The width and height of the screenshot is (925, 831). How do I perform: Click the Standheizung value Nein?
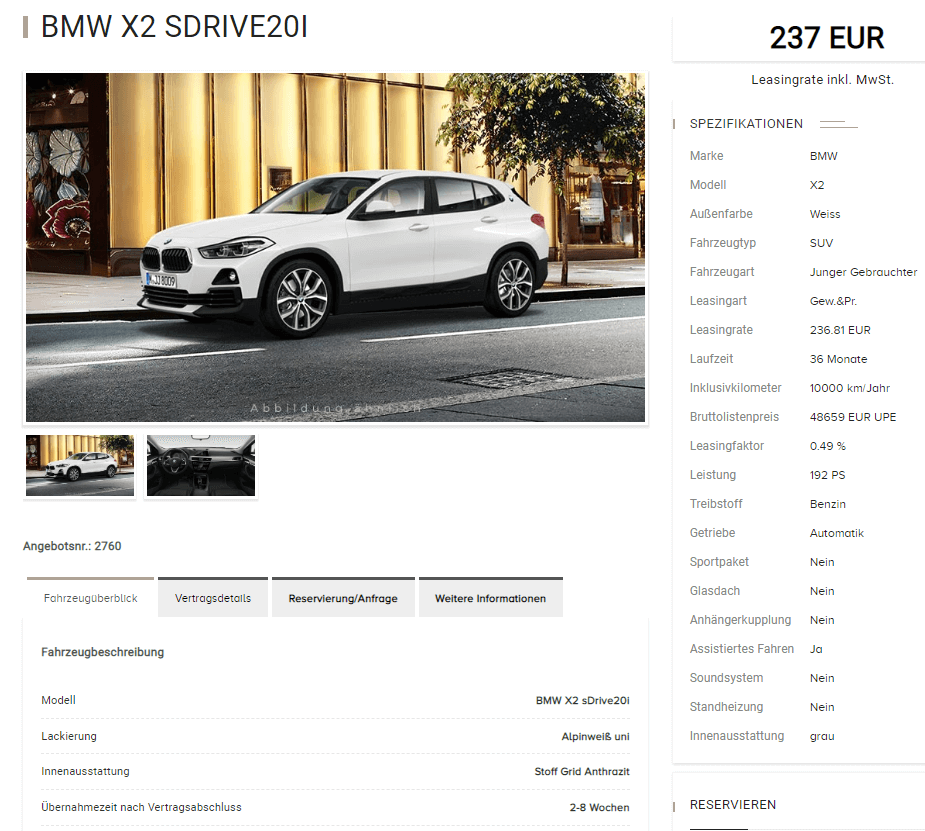822,707
